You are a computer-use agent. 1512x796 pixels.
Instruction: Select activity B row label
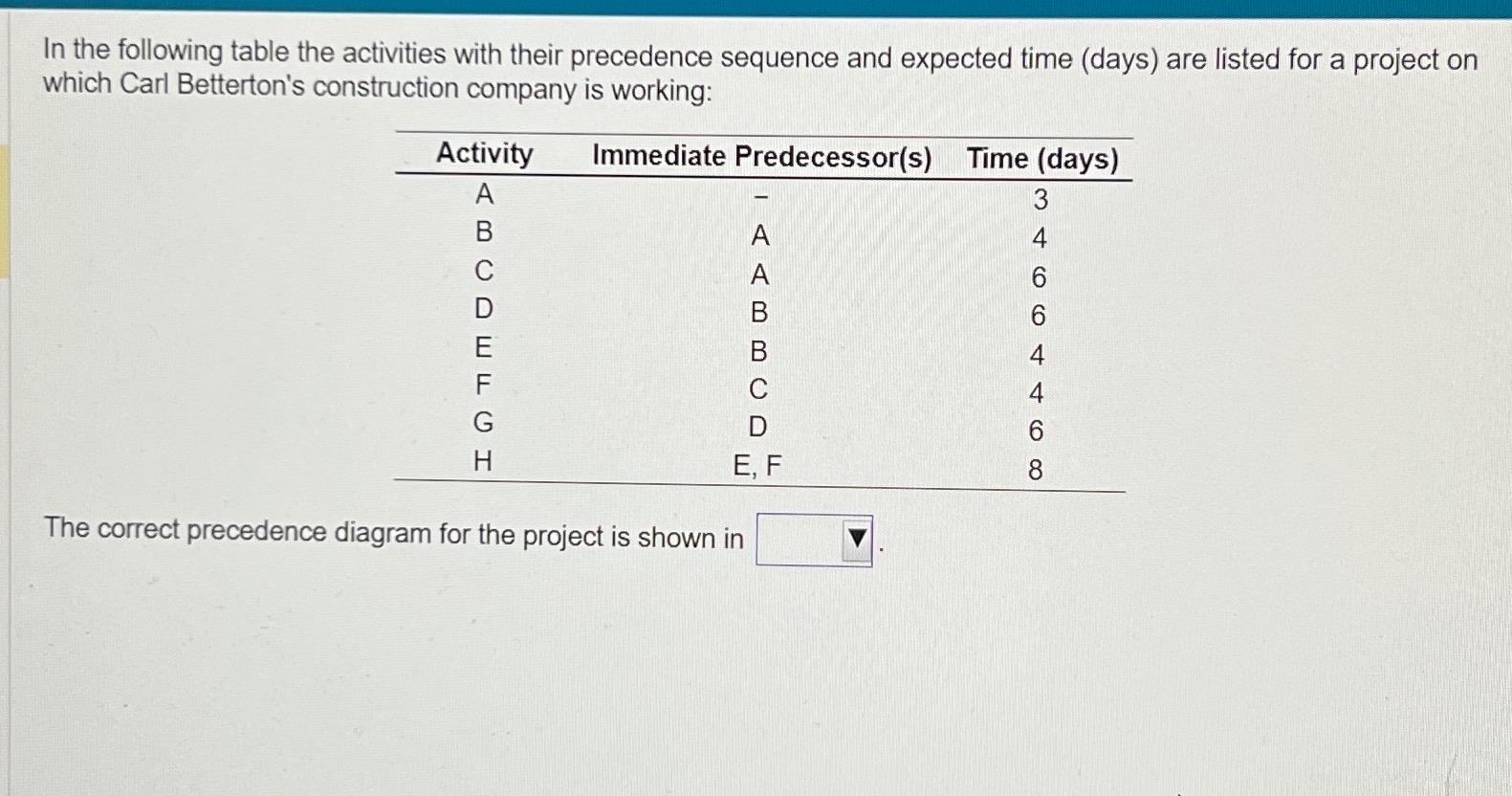483,235
